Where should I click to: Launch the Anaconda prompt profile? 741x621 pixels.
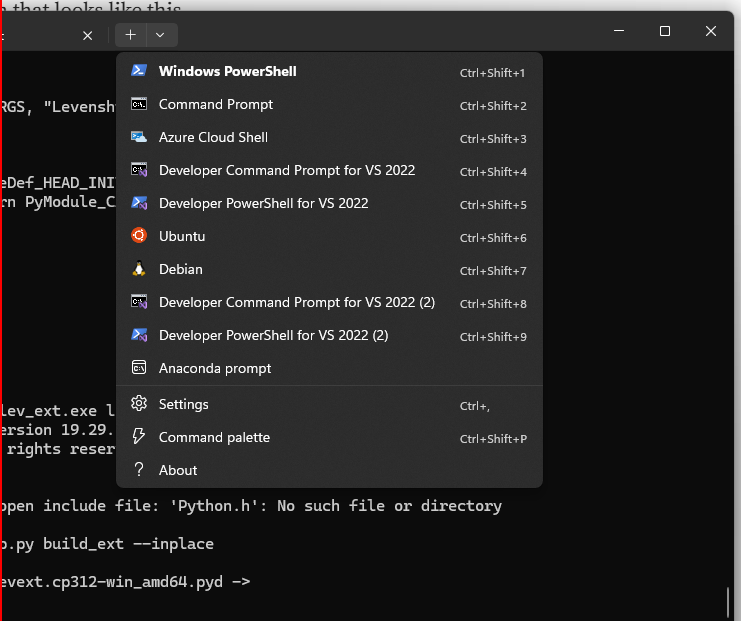[x=329, y=368]
